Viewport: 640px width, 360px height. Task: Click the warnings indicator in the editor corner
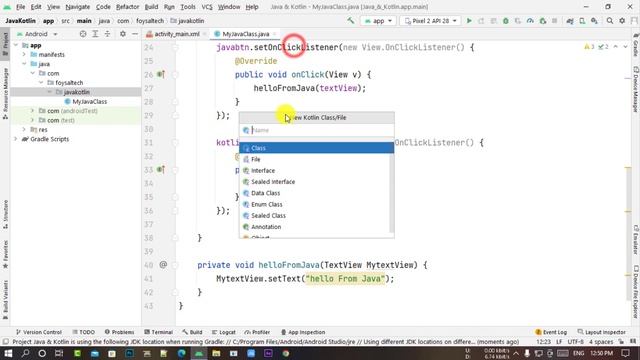(589, 47)
